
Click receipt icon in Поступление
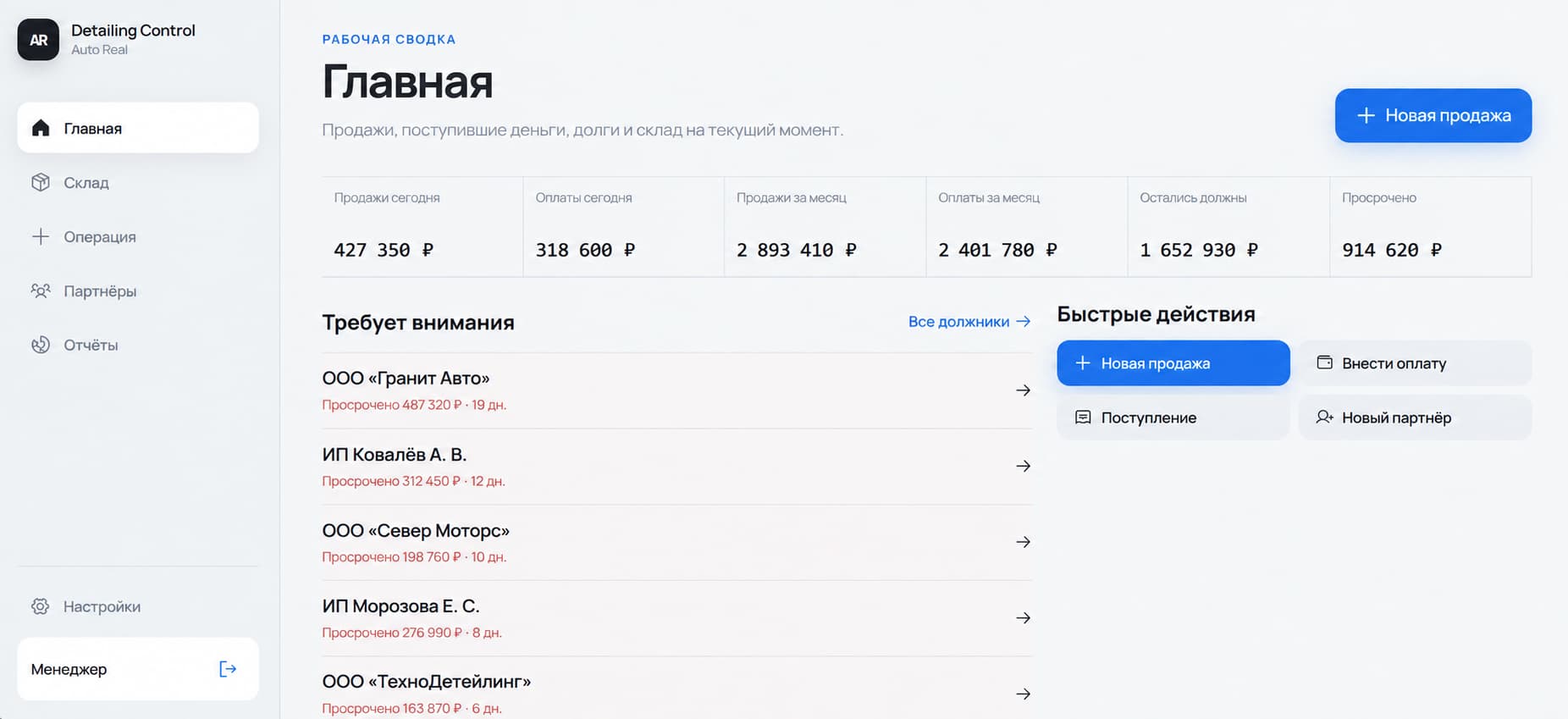click(x=1083, y=417)
